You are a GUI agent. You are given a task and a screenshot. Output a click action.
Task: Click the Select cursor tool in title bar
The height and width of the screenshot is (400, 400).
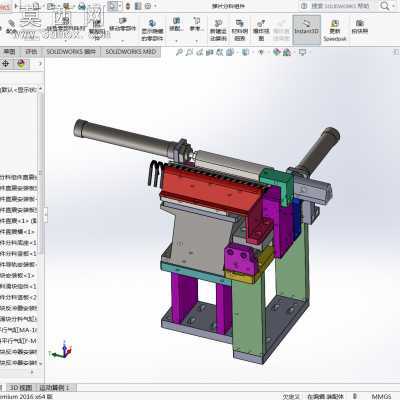(x=113, y=6)
